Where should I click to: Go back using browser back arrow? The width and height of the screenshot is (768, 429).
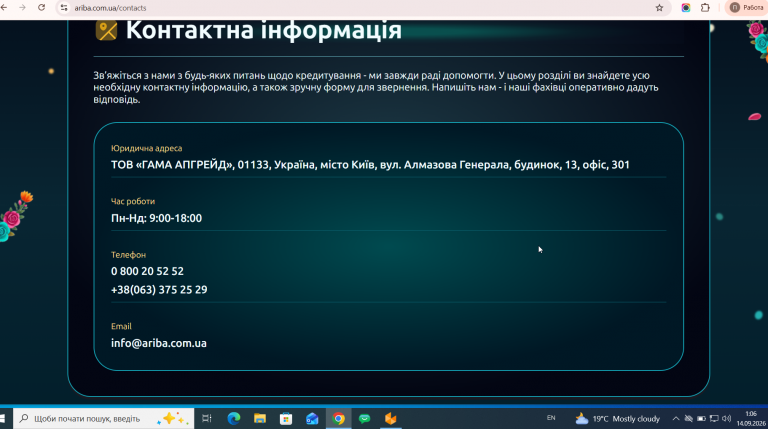click(4, 8)
